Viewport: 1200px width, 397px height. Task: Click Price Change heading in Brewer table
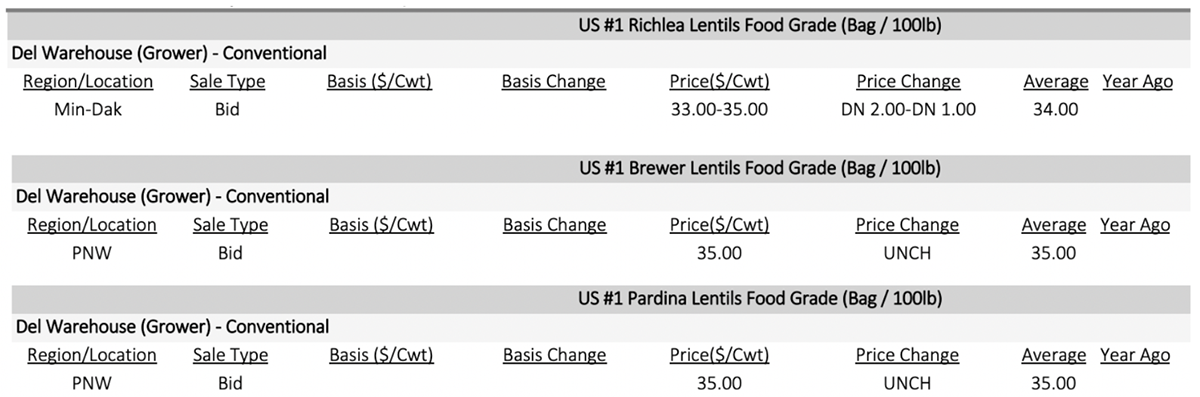pyautogui.click(x=907, y=225)
